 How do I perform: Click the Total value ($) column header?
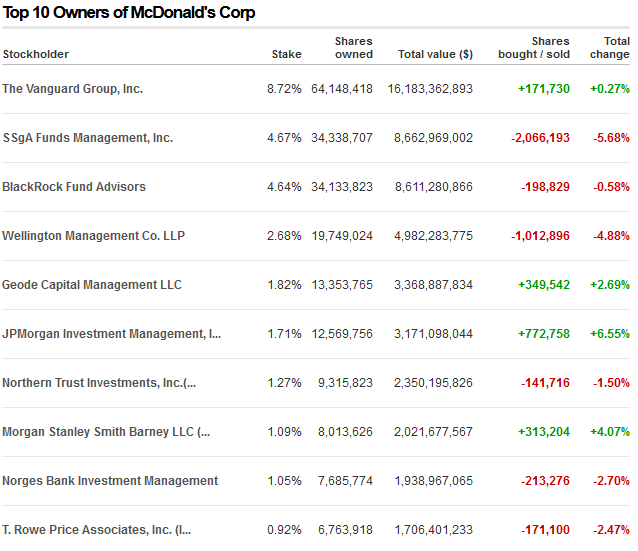(x=435, y=54)
